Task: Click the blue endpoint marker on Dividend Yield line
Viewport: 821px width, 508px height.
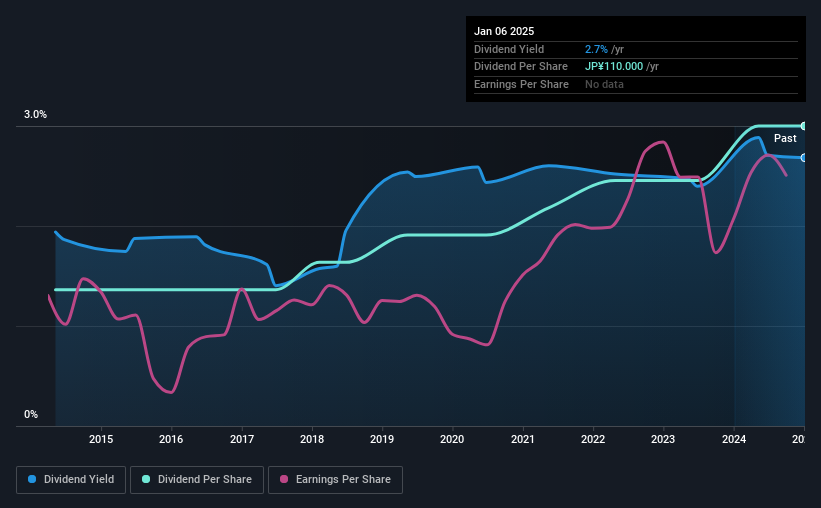Action: pyautogui.click(x=804, y=158)
